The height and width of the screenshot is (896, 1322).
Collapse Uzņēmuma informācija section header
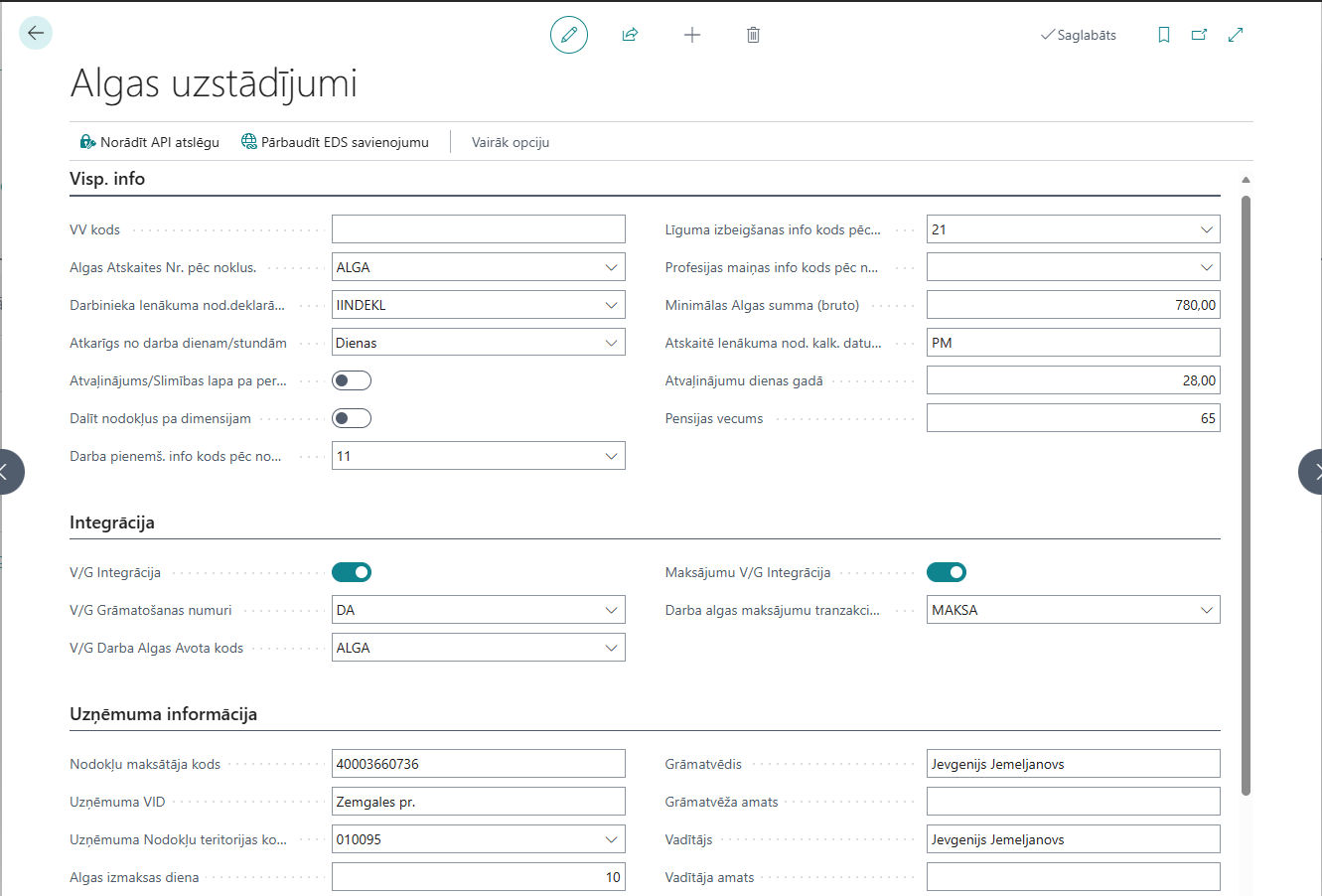(164, 714)
